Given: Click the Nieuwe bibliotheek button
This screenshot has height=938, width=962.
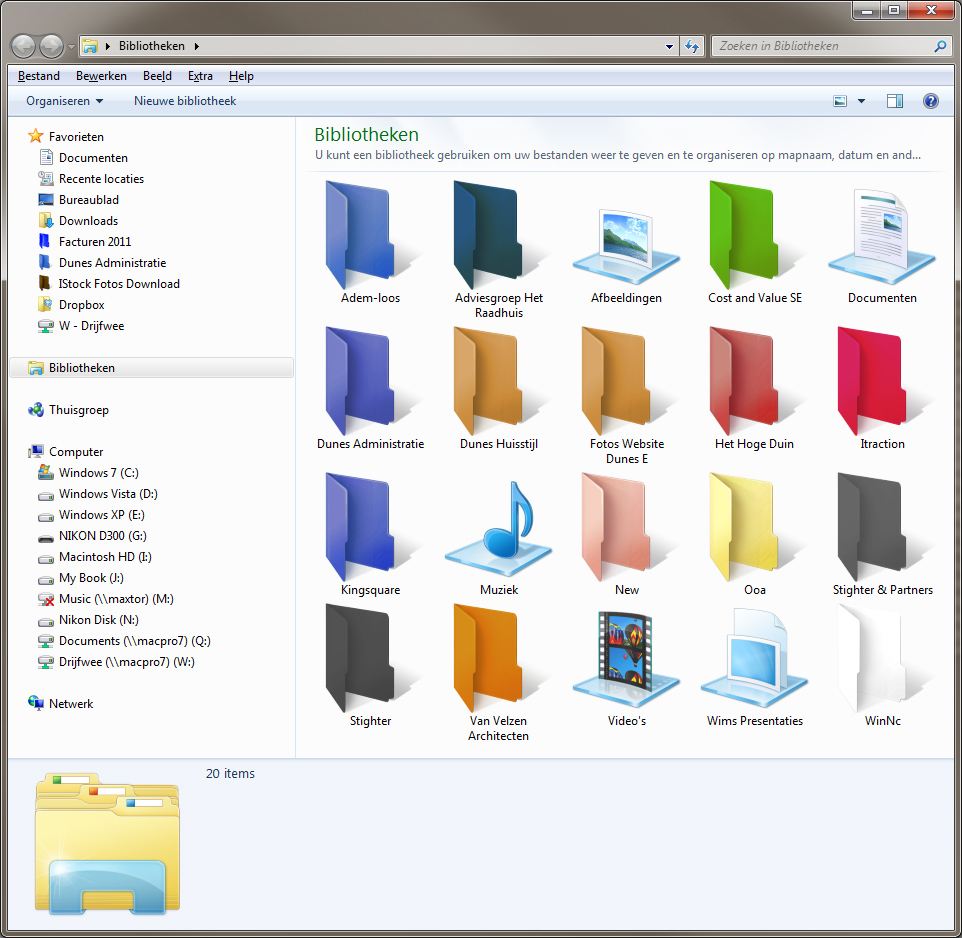Looking at the screenshot, I should (x=184, y=100).
